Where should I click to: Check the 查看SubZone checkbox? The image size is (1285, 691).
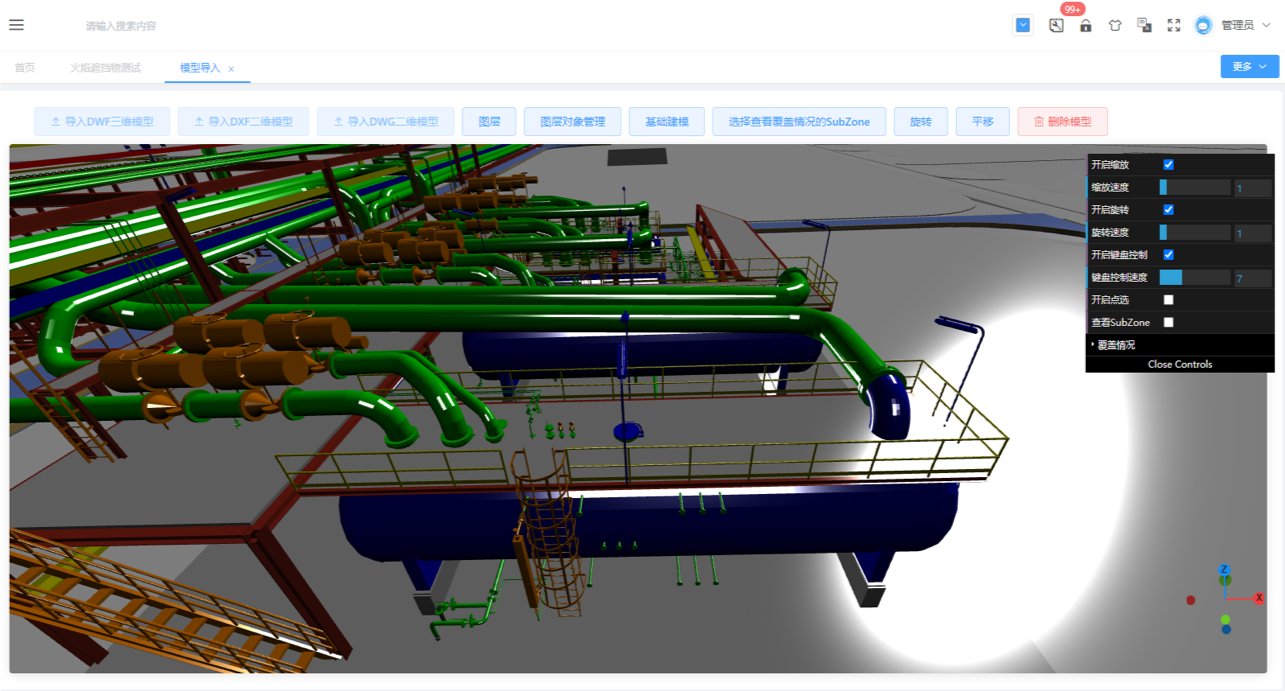click(x=1168, y=322)
